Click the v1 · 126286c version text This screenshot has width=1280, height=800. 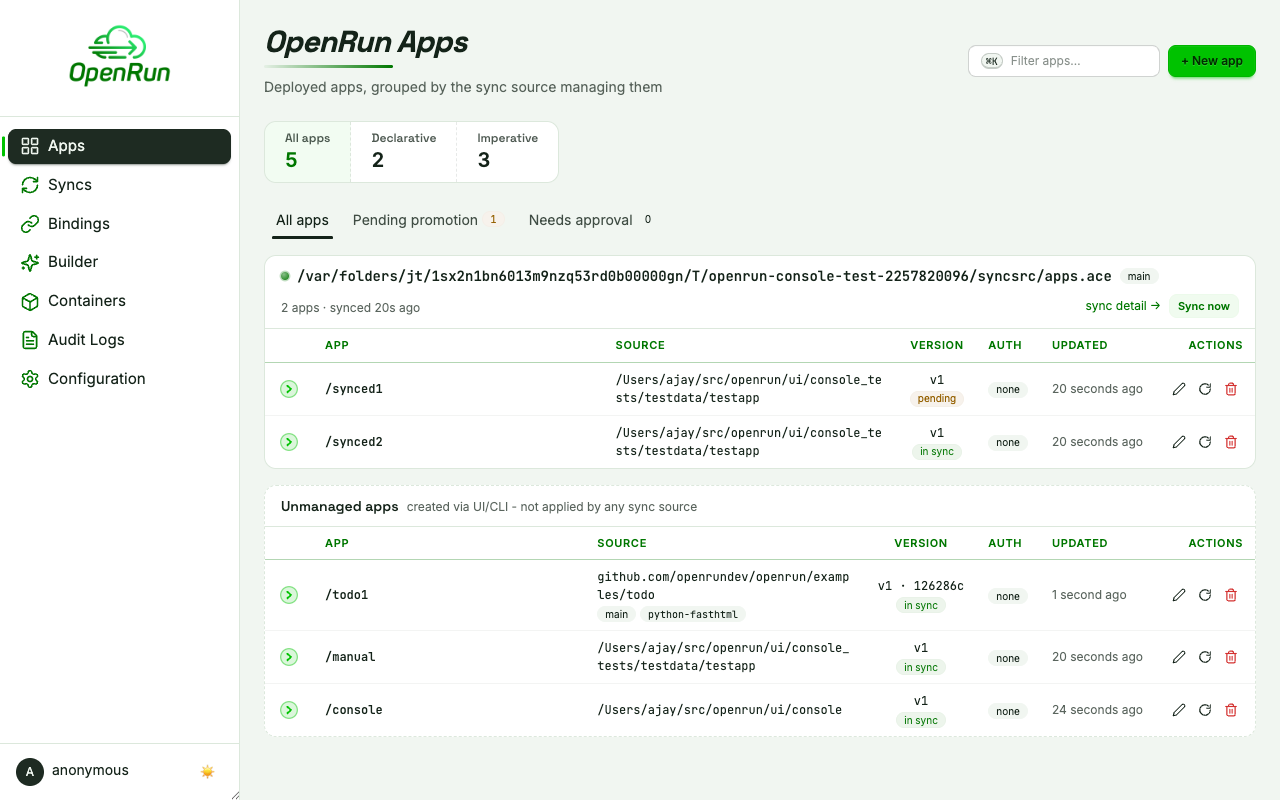(921, 586)
